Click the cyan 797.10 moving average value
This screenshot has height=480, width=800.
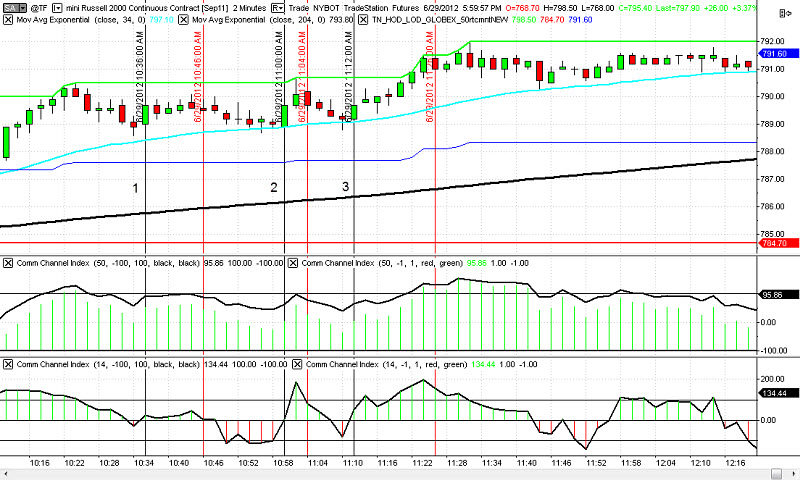tap(161, 20)
